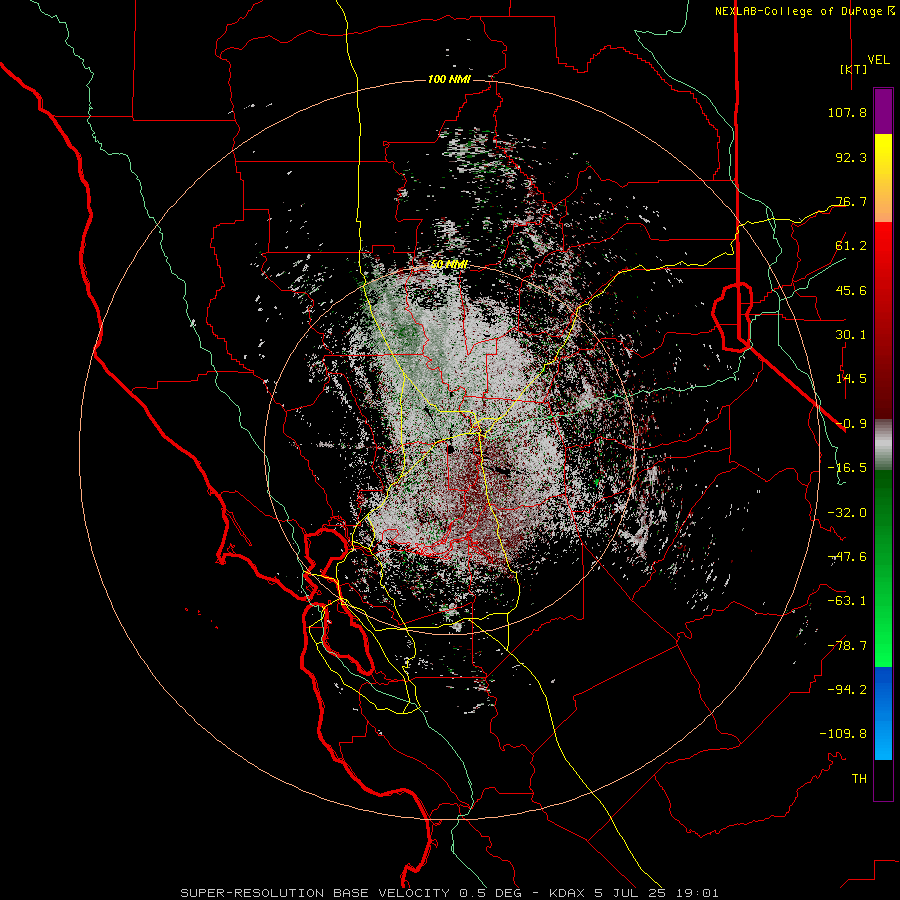The height and width of the screenshot is (900, 900).
Task: Pick the blue segment of velocity color bar
Action: pyautogui.click(x=883, y=713)
